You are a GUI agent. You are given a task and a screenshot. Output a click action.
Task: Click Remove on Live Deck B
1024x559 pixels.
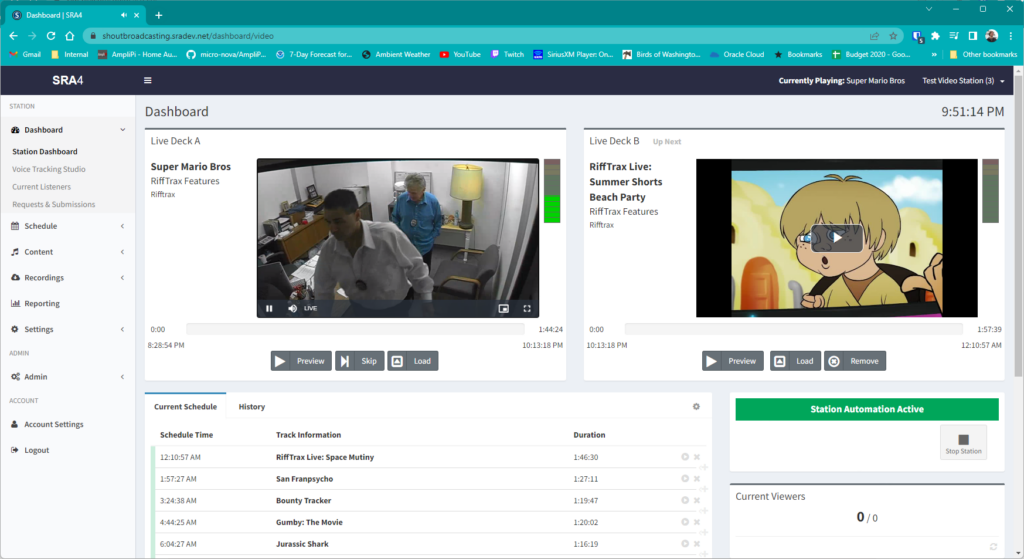(x=854, y=361)
